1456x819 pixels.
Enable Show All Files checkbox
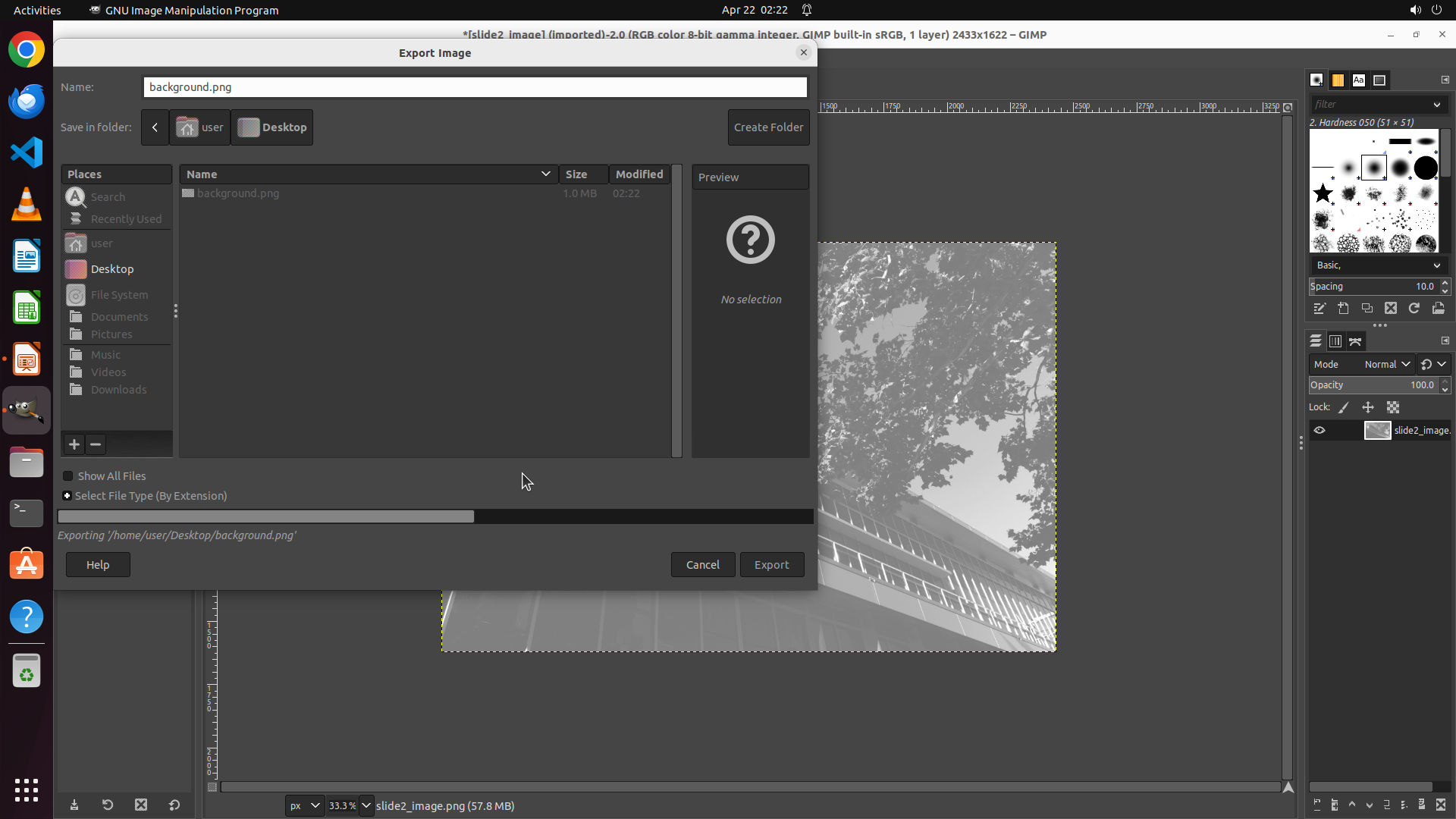tap(68, 476)
